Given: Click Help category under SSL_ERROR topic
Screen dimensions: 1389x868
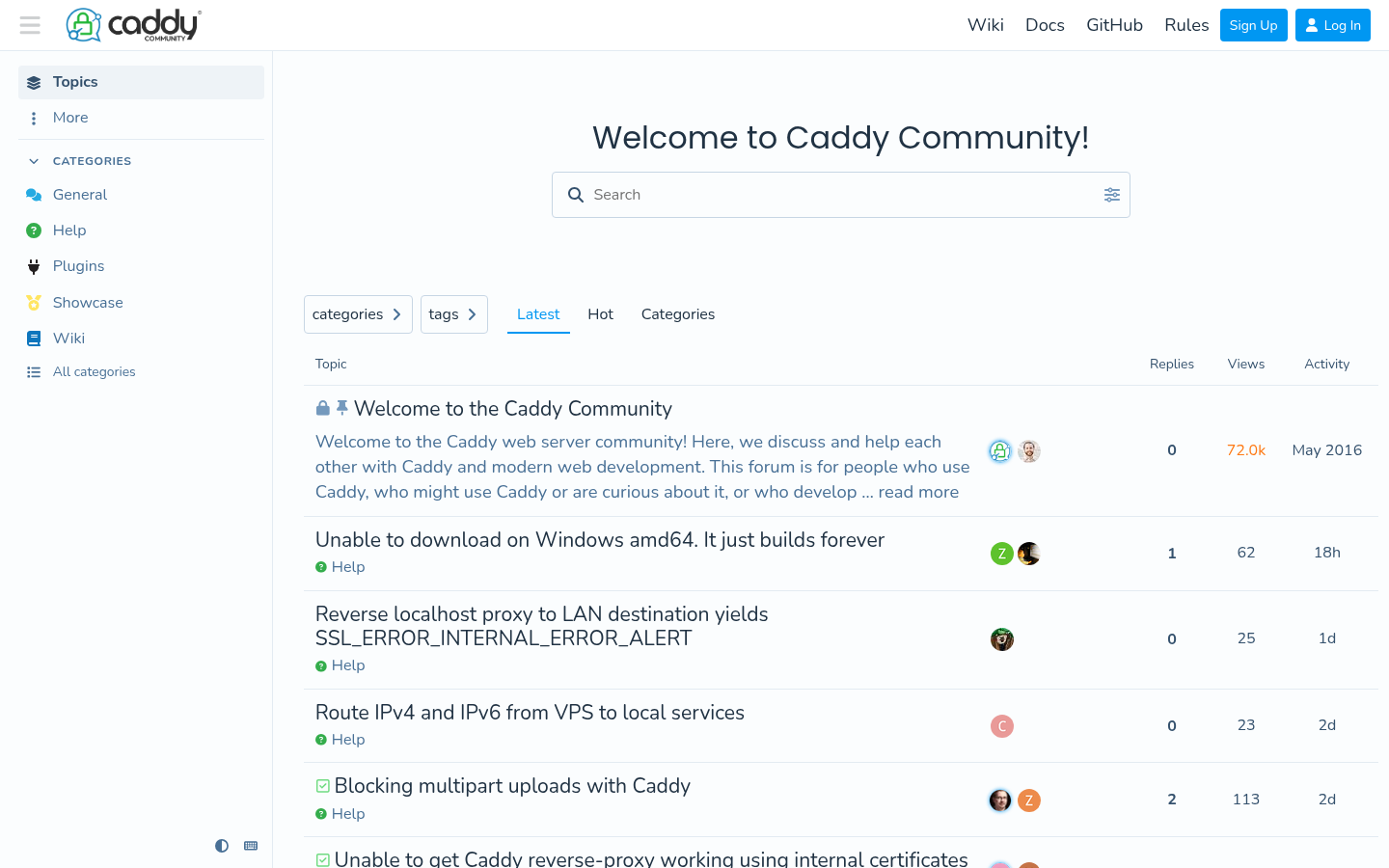Looking at the screenshot, I should (x=340, y=665).
